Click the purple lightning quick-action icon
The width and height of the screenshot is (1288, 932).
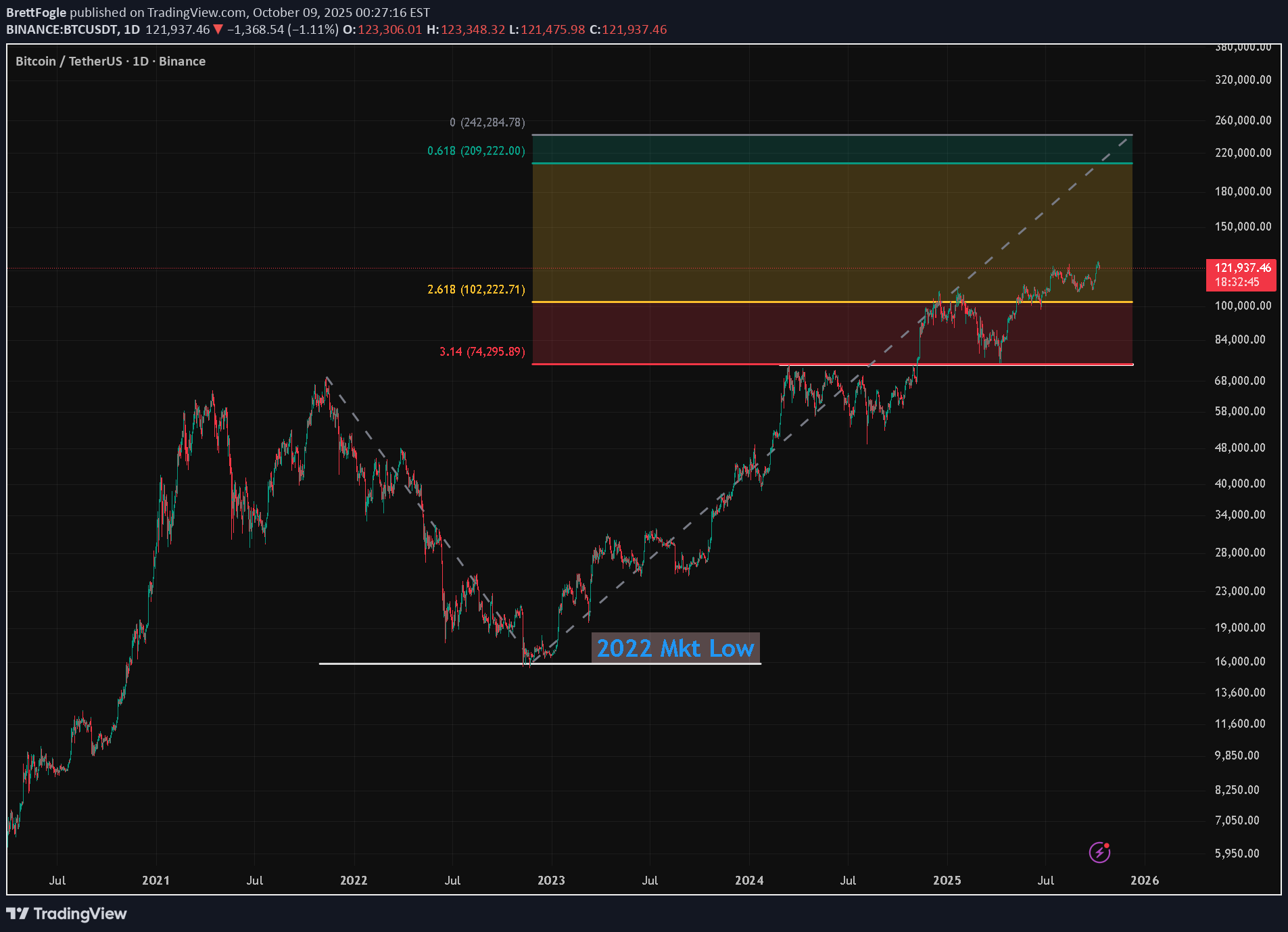tap(1101, 852)
